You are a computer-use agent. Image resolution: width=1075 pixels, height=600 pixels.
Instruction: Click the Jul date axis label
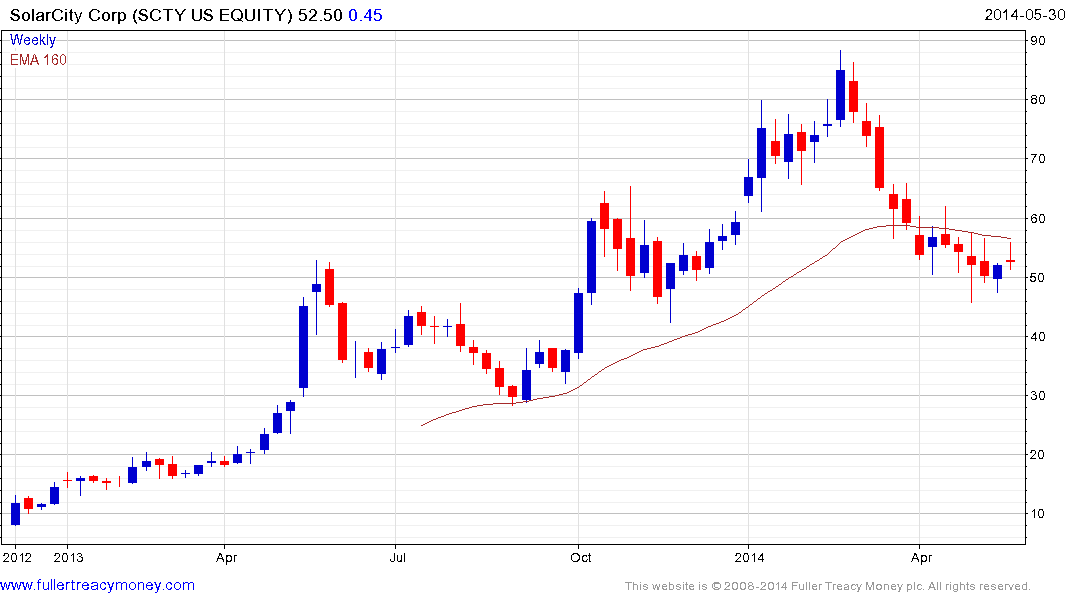coord(398,557)
